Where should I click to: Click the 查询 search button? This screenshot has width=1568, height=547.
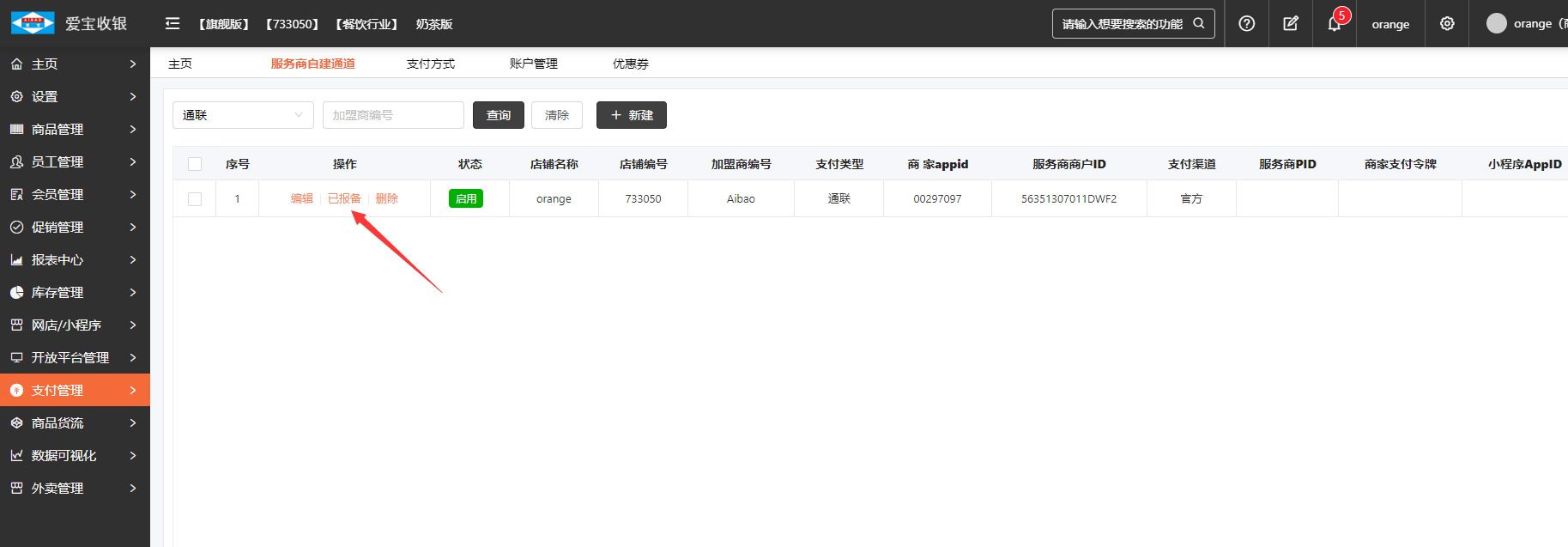click(x=498, y=115)
